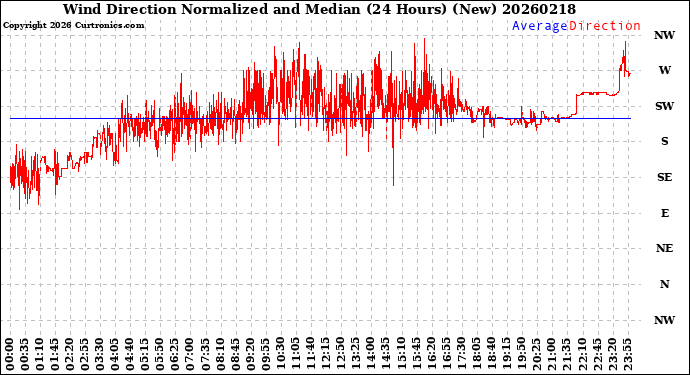Click the 16:55 time axis label
The image size is (690, 375).
447,355
